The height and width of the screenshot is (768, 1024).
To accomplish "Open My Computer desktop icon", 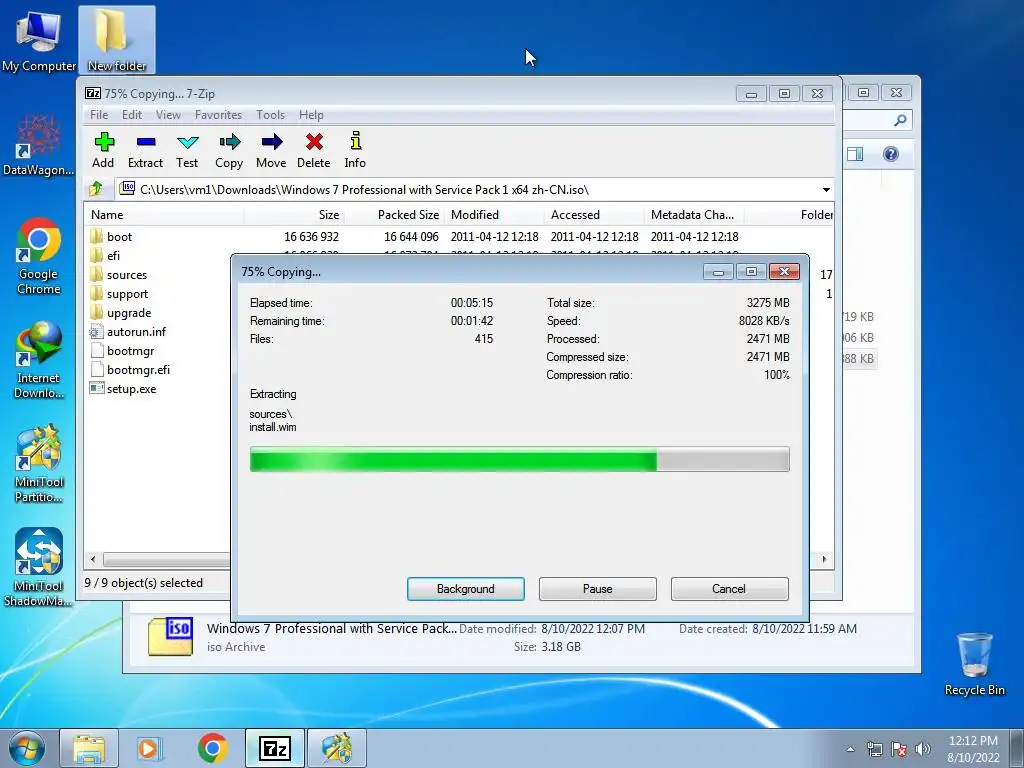I will click(39, 40).
